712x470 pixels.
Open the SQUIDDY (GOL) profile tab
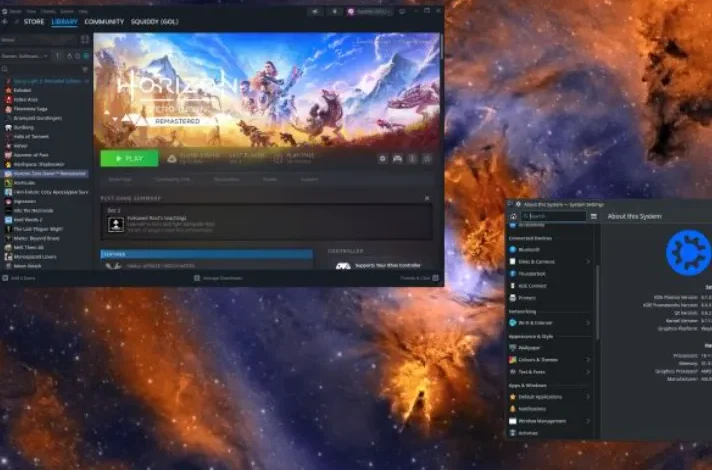[154, 21]
